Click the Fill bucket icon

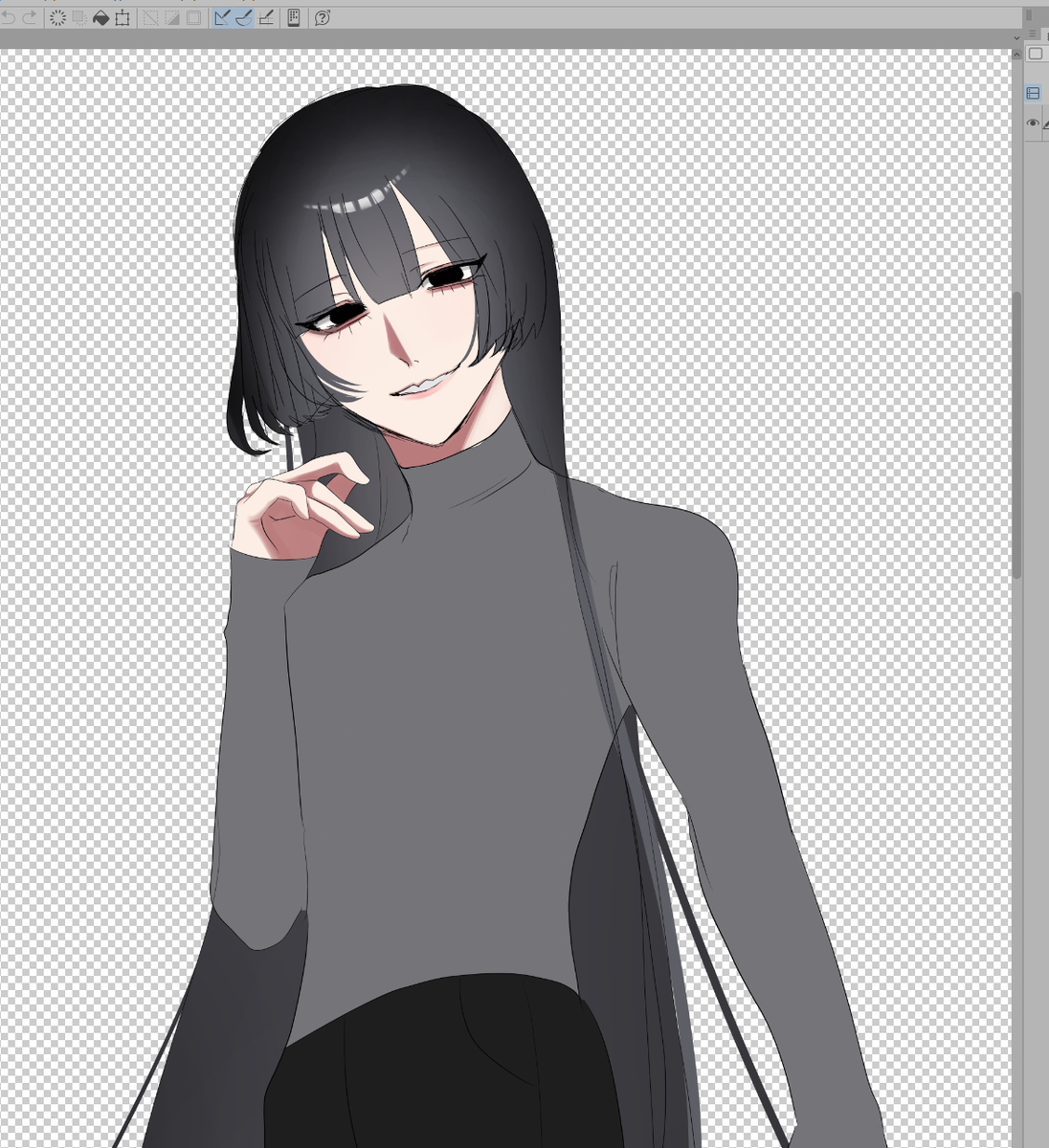click(x=100, y=17)
